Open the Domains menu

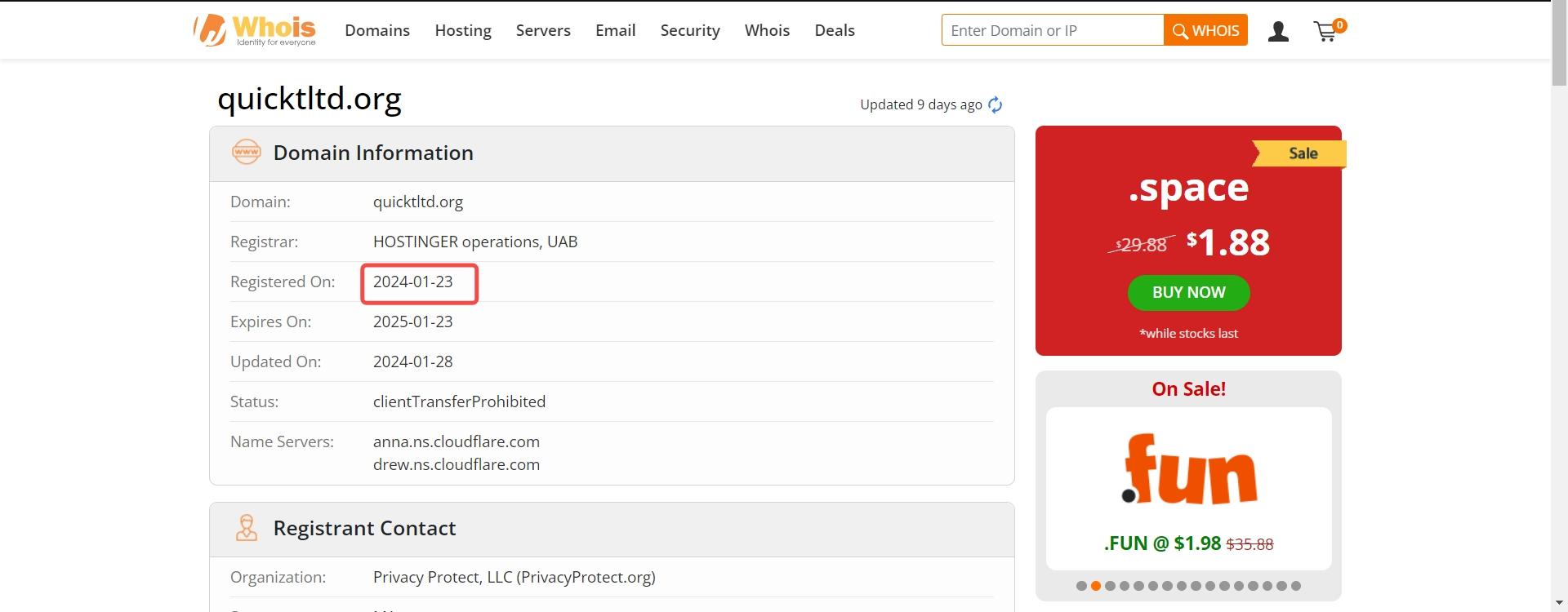tap(377, 30)
